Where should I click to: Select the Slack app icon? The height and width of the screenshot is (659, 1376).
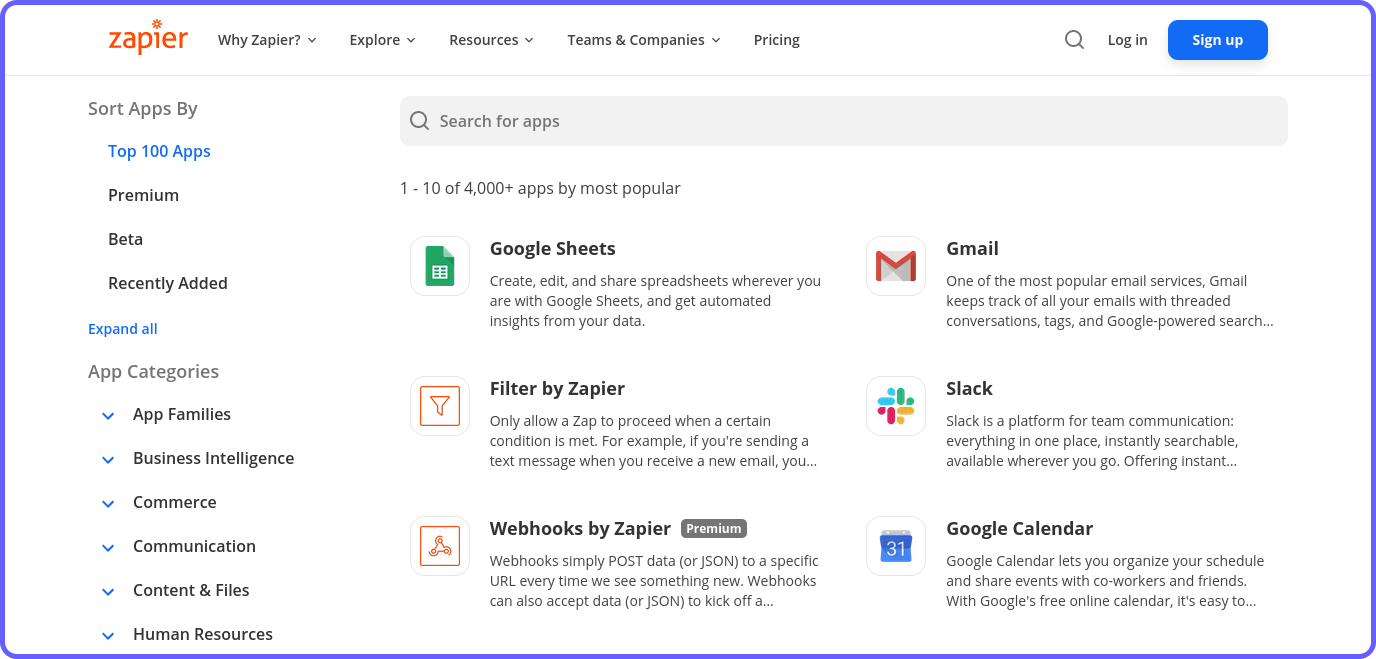pos(896,406)
